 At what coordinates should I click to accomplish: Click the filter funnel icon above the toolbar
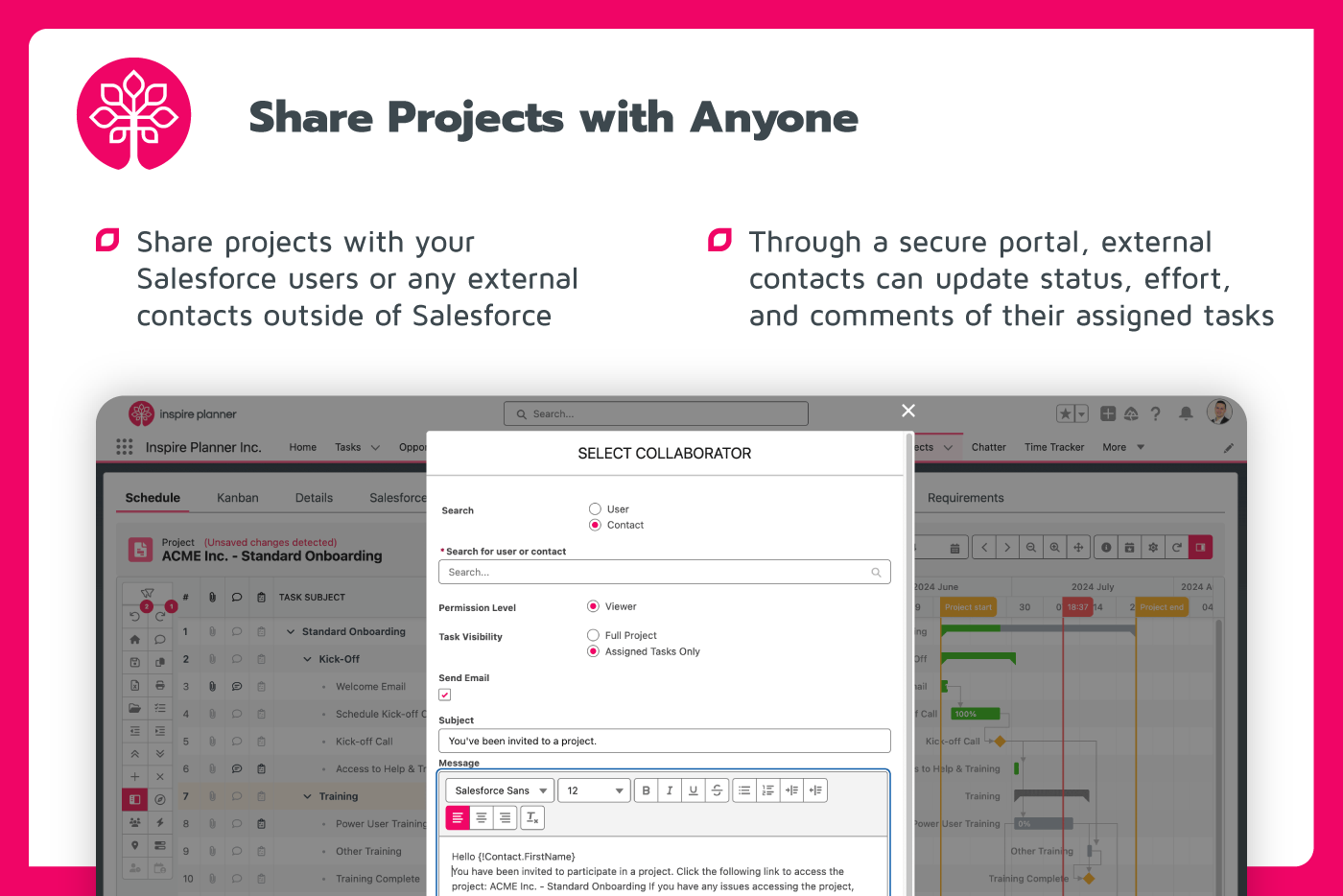click(147, 594)
